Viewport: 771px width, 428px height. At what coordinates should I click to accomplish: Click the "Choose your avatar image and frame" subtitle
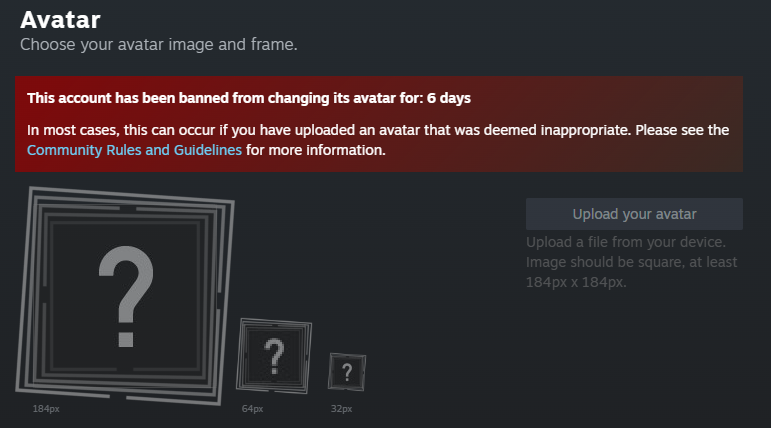[159, 45]
